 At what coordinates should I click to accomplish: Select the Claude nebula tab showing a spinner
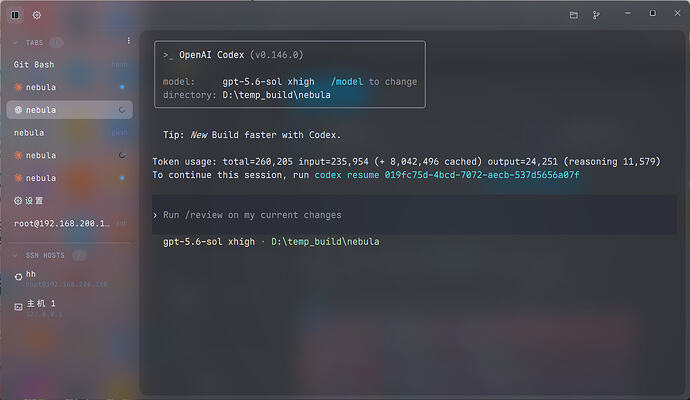click(x=70, y=155)
